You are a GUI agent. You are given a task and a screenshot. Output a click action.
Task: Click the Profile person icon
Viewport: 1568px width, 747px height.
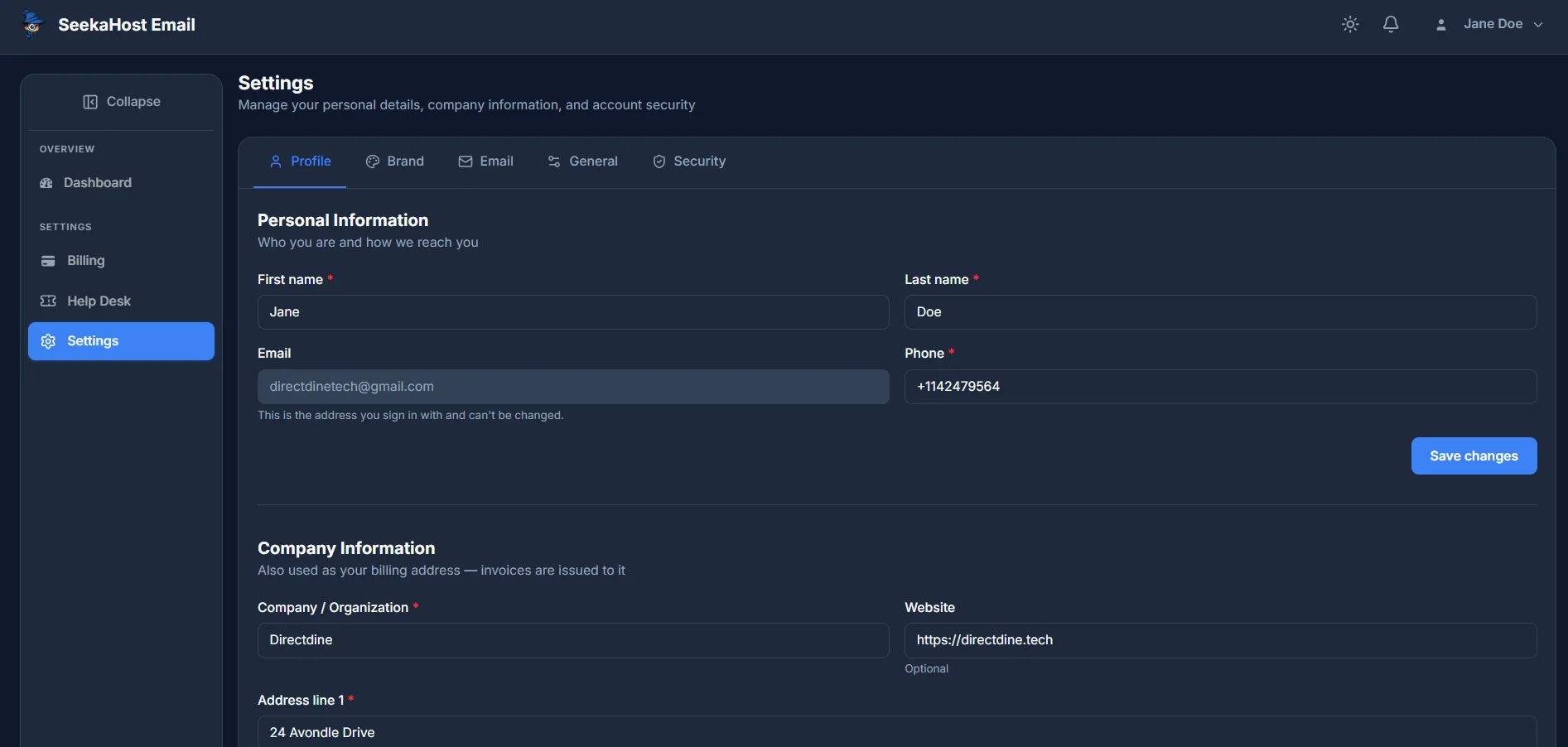point(276,161)
